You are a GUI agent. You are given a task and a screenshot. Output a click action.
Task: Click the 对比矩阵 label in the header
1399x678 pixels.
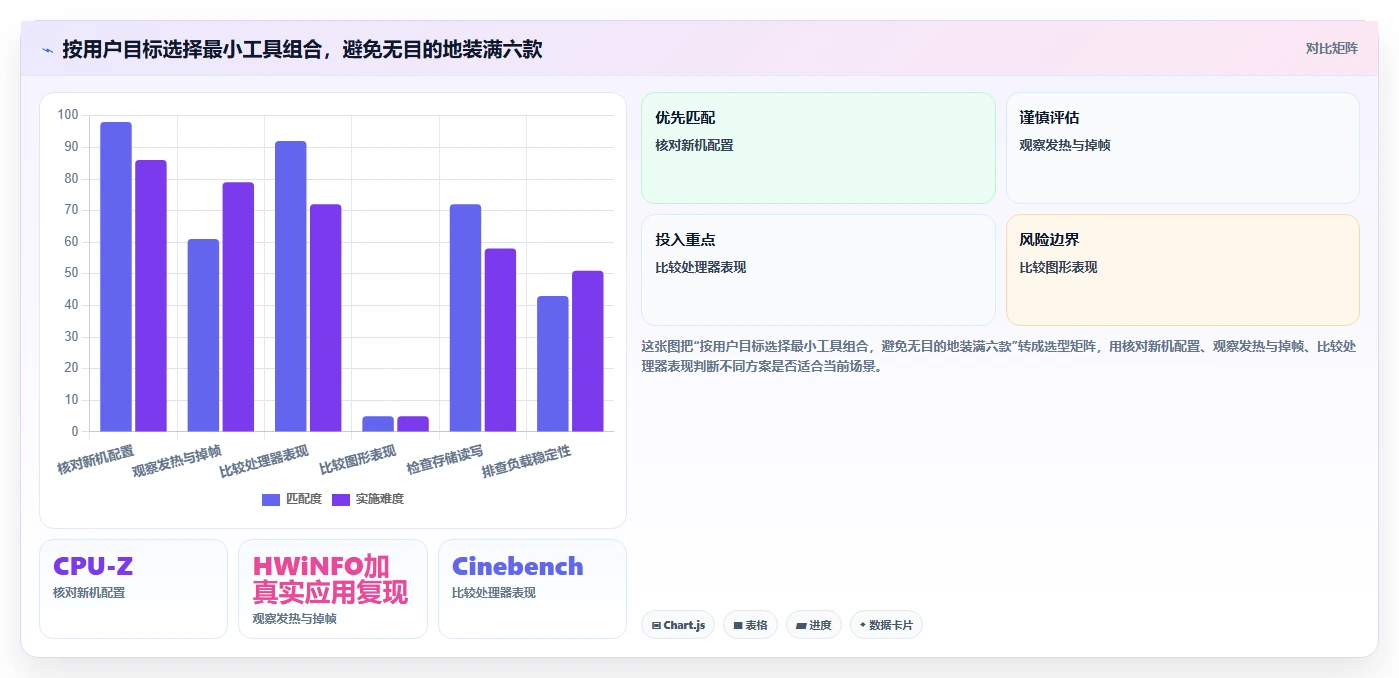tap(1331, 48)
